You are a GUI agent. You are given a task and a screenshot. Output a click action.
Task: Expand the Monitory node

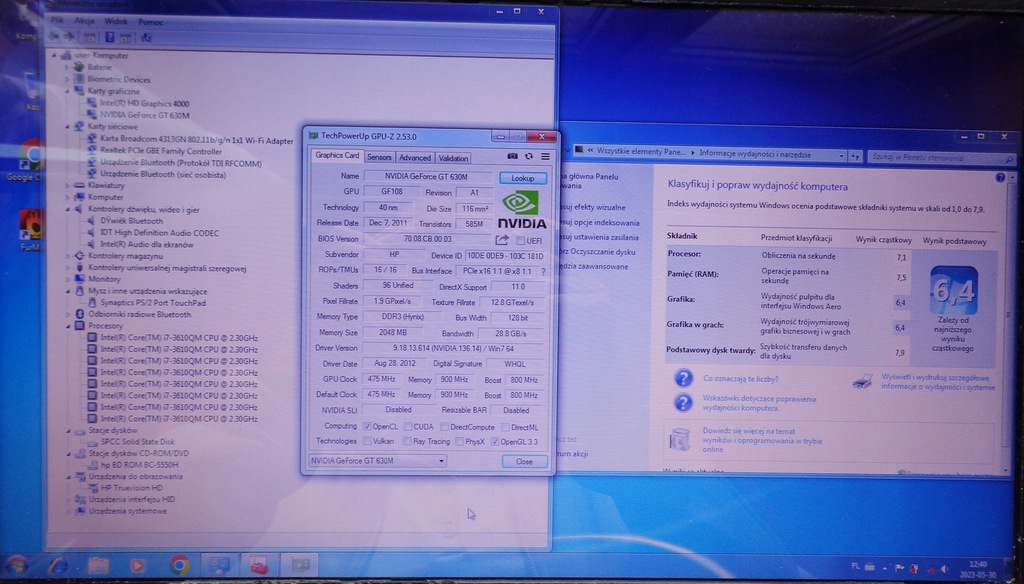[x=67, y=279]
